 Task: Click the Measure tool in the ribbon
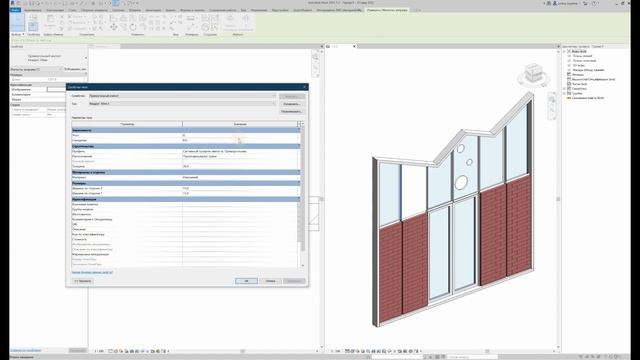click(x=191, y=19)
